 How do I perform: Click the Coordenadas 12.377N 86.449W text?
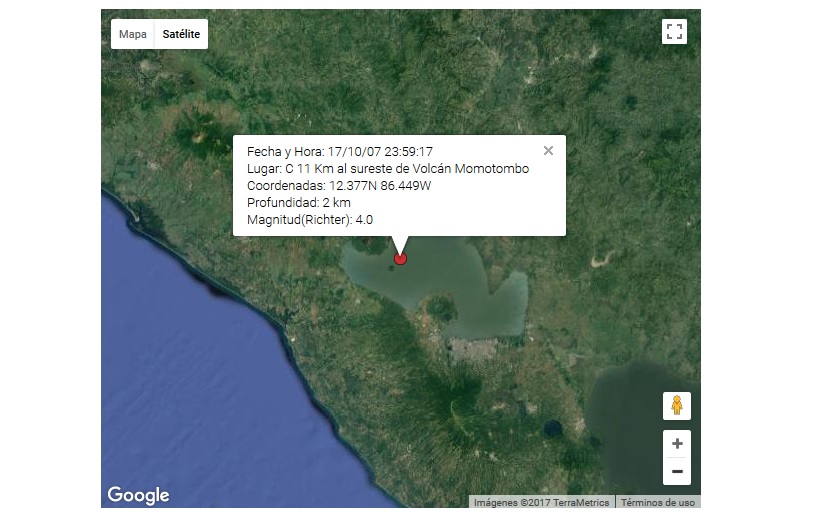click(x=338, y=185)
